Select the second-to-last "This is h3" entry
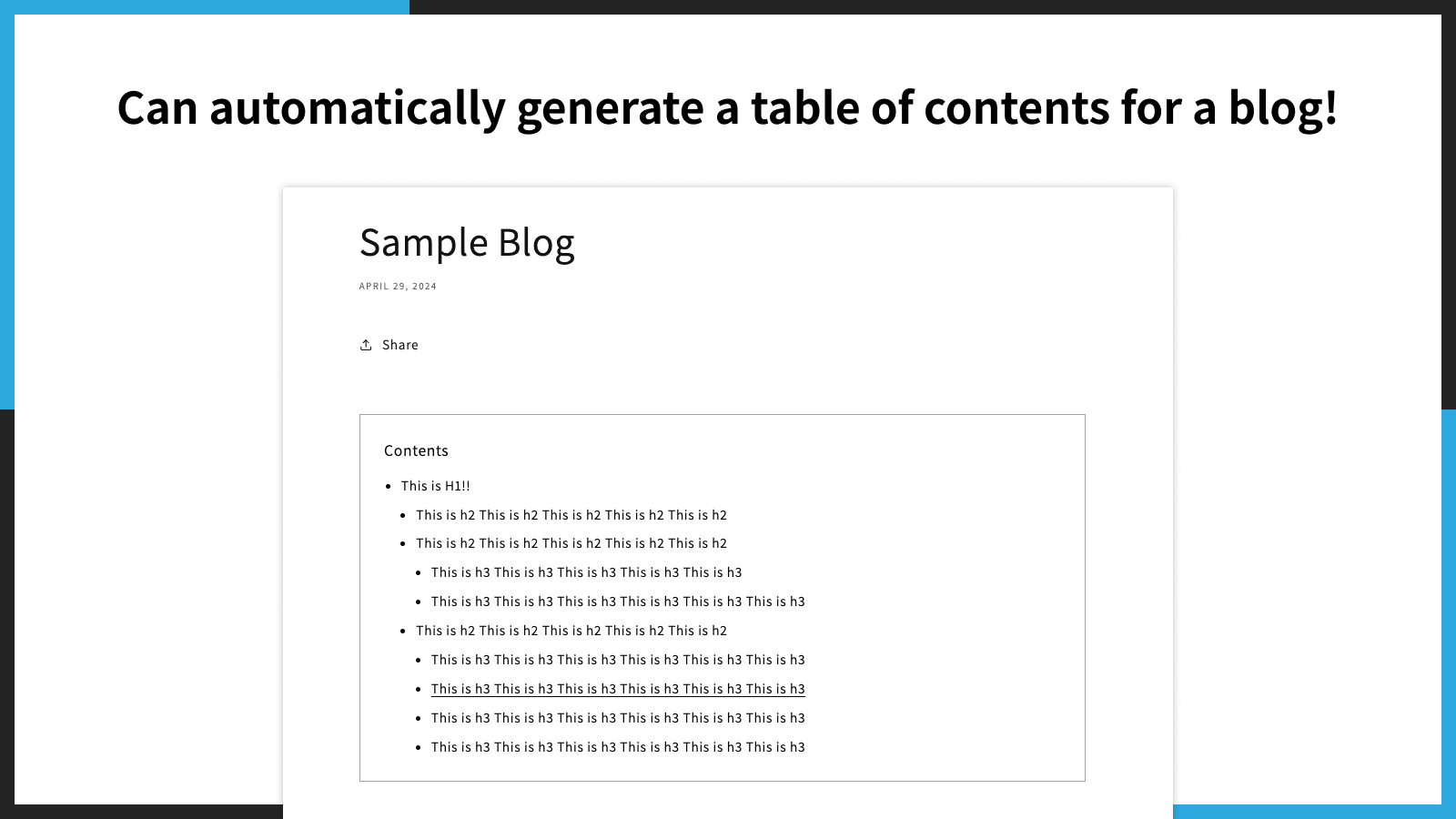Screen dimensions: 1456x819 [x=618, y=717]
